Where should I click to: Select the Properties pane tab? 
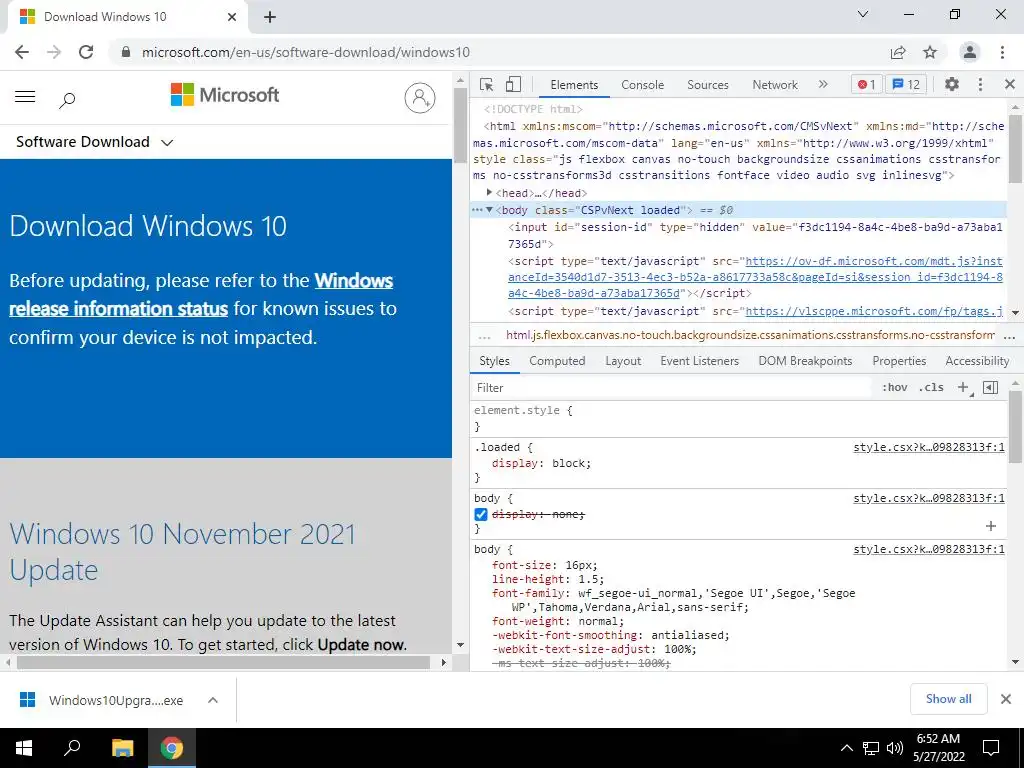pyautogui.click(x=899, y=361)
